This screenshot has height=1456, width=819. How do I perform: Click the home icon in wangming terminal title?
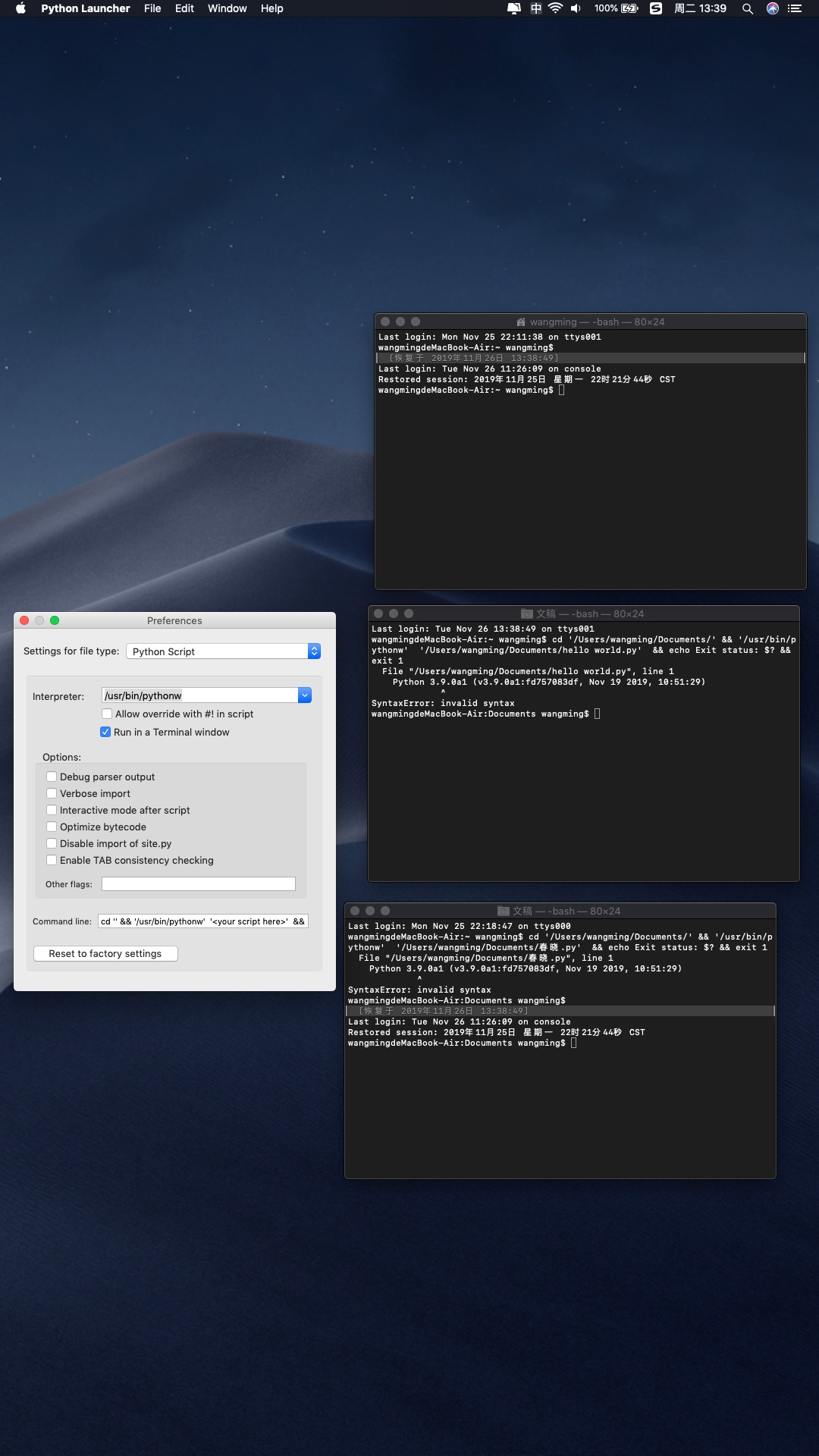tap(521, 322)
